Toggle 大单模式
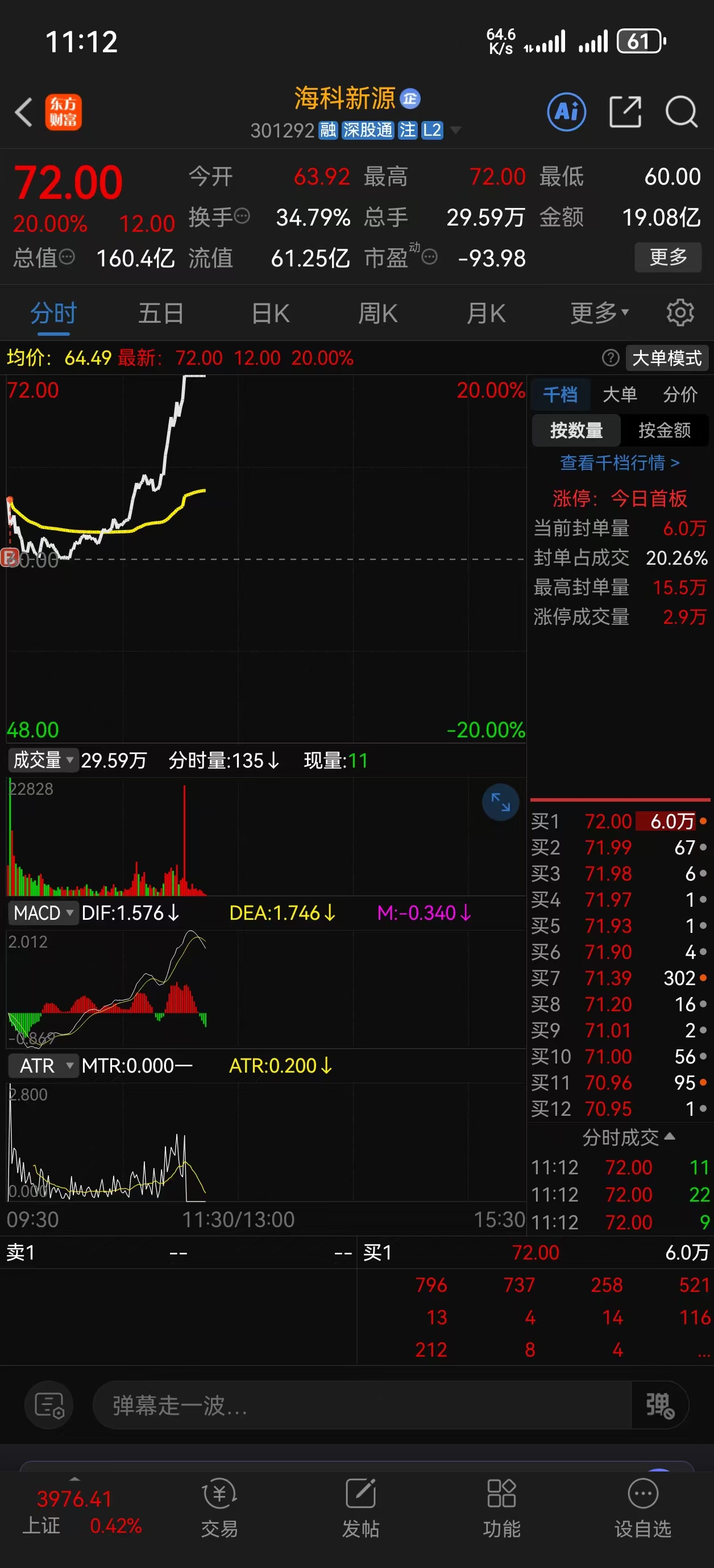Image resolution: width=714 pixels, height=1568 pixels. (x=666, y=358)
